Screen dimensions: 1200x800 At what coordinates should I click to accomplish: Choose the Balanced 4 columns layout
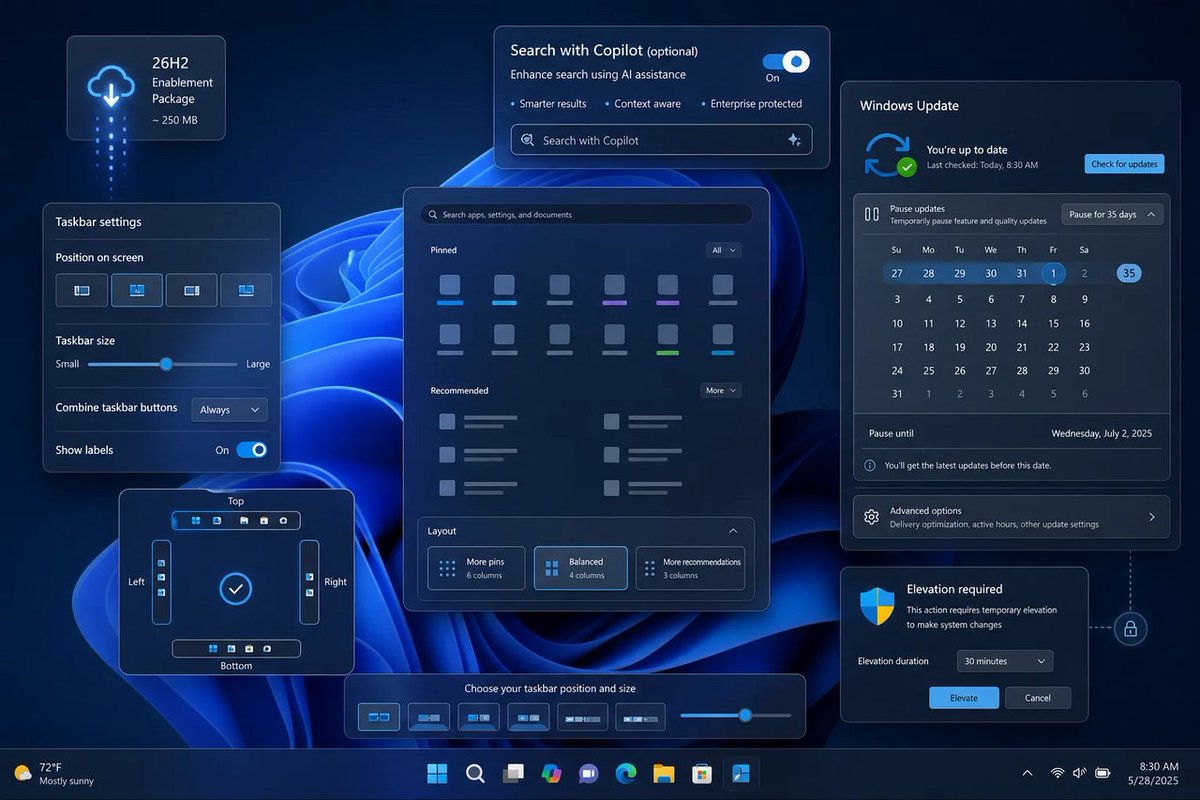pos(581,568)
